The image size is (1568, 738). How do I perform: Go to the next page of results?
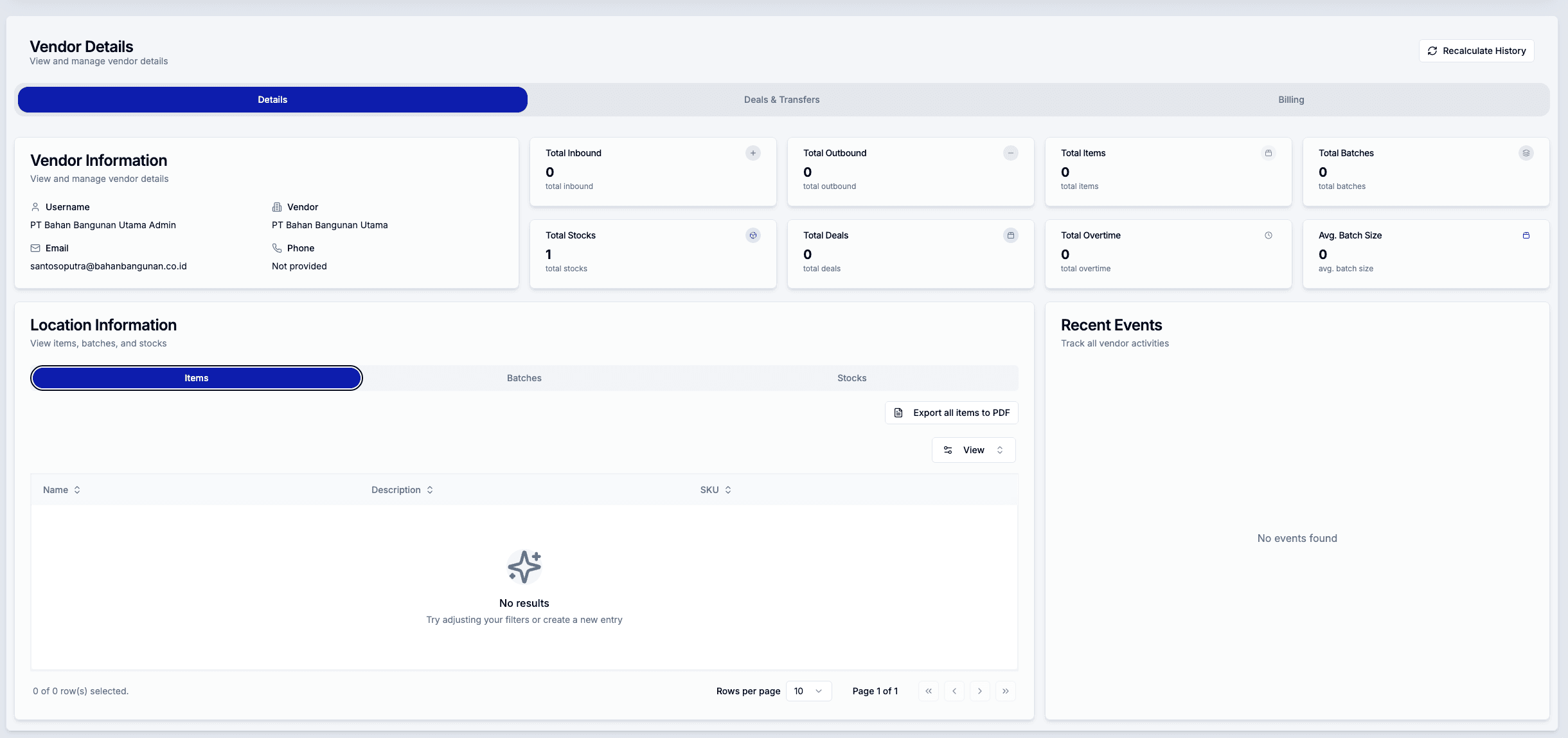(979, 690)
